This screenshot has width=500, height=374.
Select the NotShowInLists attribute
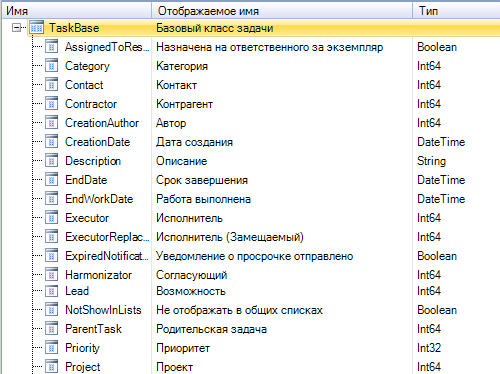point(103,310)
